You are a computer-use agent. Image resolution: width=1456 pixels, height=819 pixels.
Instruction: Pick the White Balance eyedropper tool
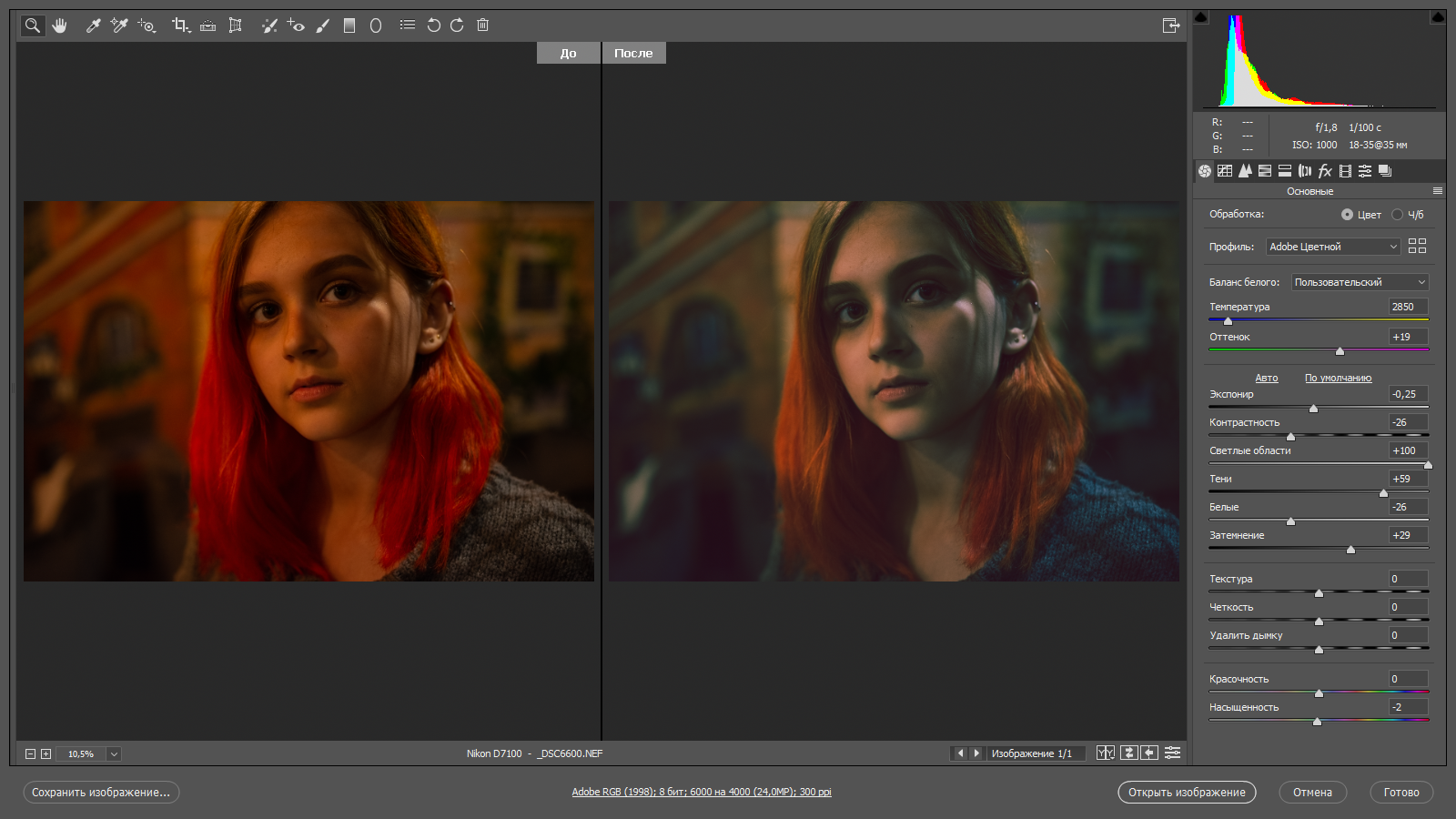93,25
